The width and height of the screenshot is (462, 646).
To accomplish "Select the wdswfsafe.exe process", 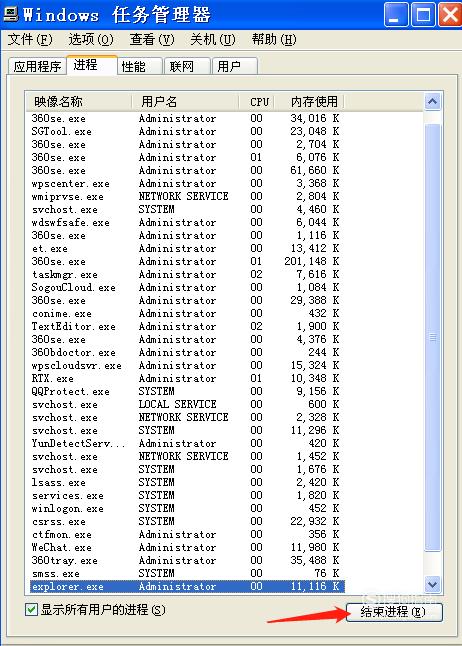I will 187,222.
